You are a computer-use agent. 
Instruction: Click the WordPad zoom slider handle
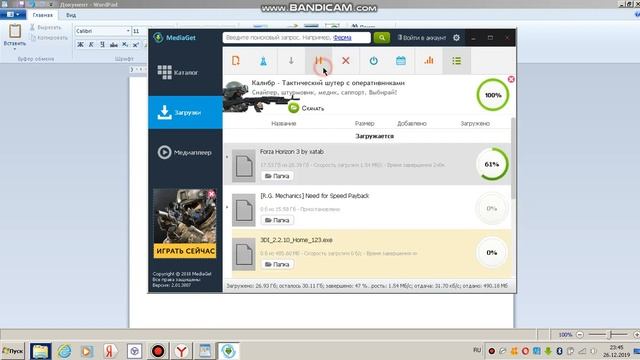tap(609, 335)
